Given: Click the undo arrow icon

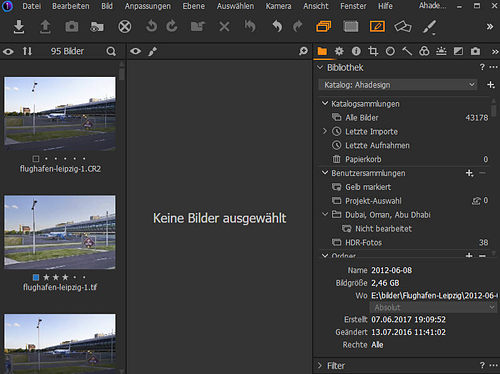Looking at the screenshot, I should click(277, 26).
